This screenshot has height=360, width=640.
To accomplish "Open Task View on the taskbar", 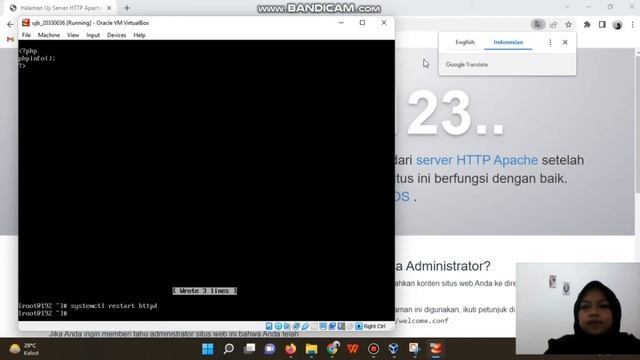I will pyautogui.click(x=249, y=349).
